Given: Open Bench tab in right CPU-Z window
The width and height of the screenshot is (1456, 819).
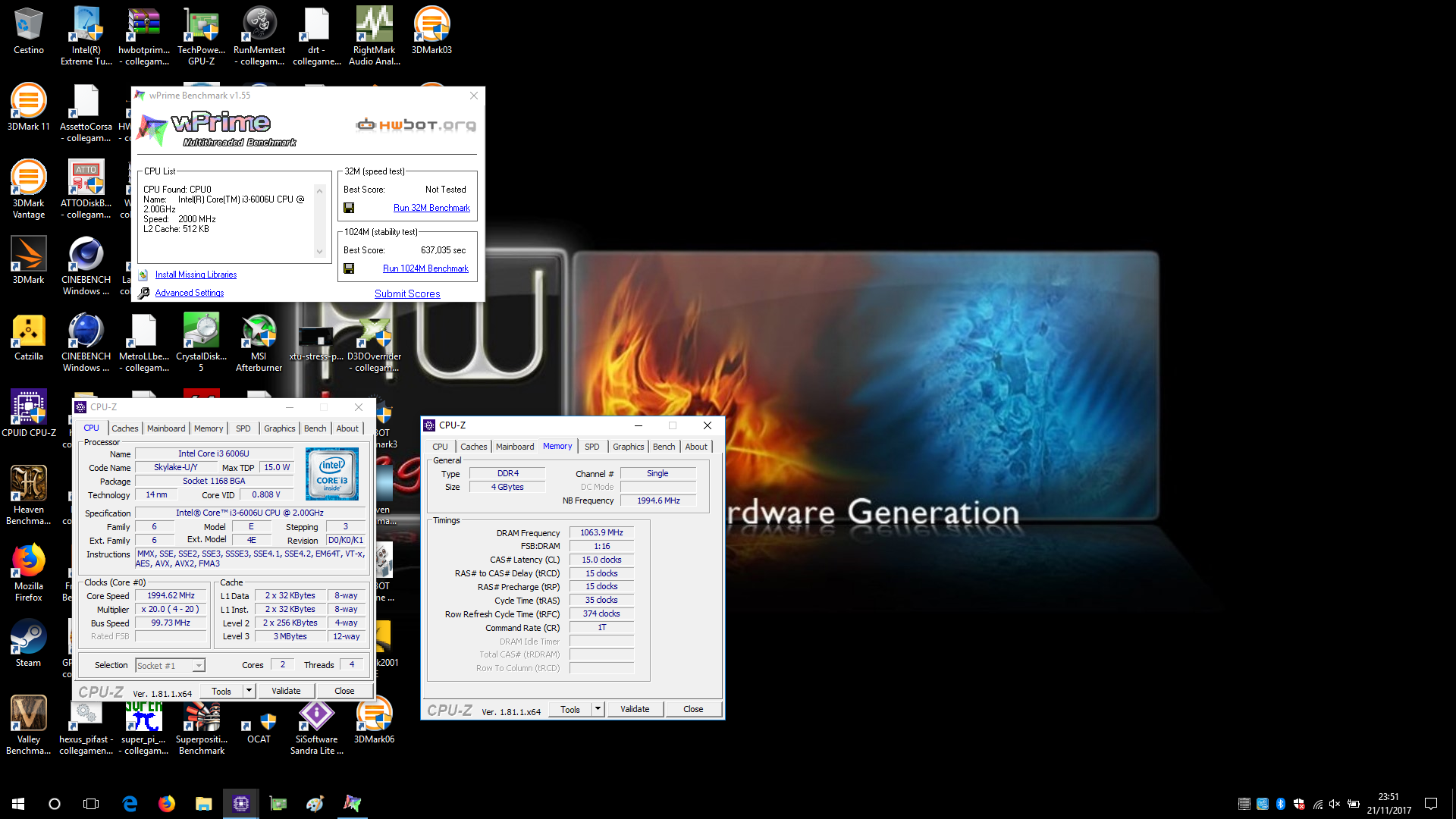Looking at the screenshot, I should point(664,447).
